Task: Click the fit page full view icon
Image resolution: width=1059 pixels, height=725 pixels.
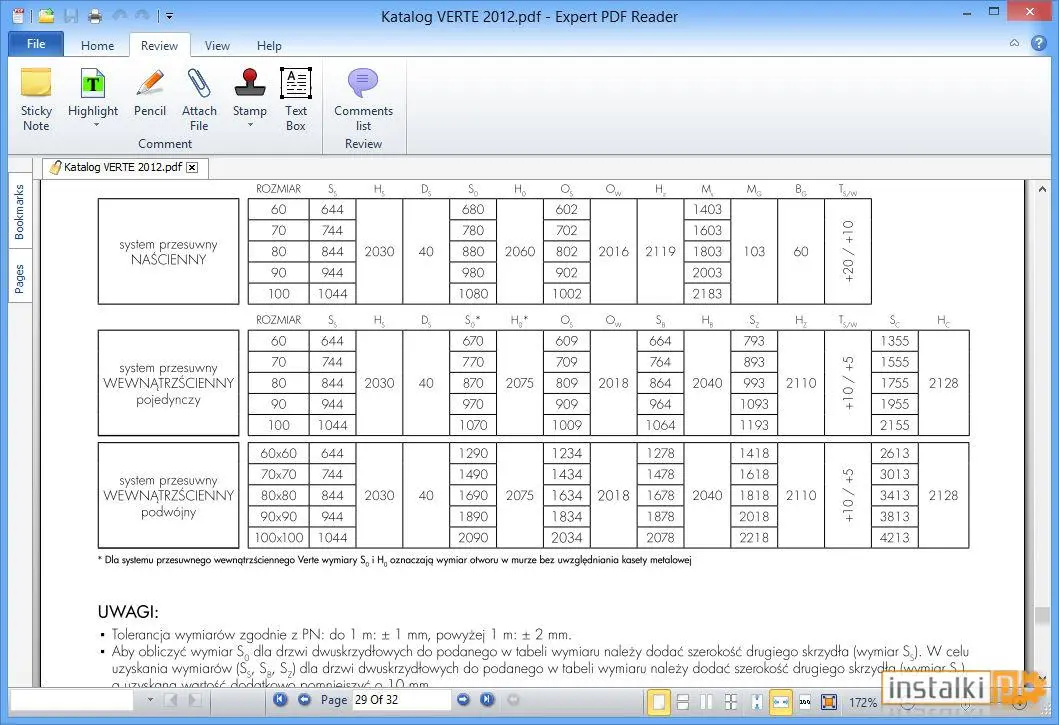Action: tap(829, 702)
